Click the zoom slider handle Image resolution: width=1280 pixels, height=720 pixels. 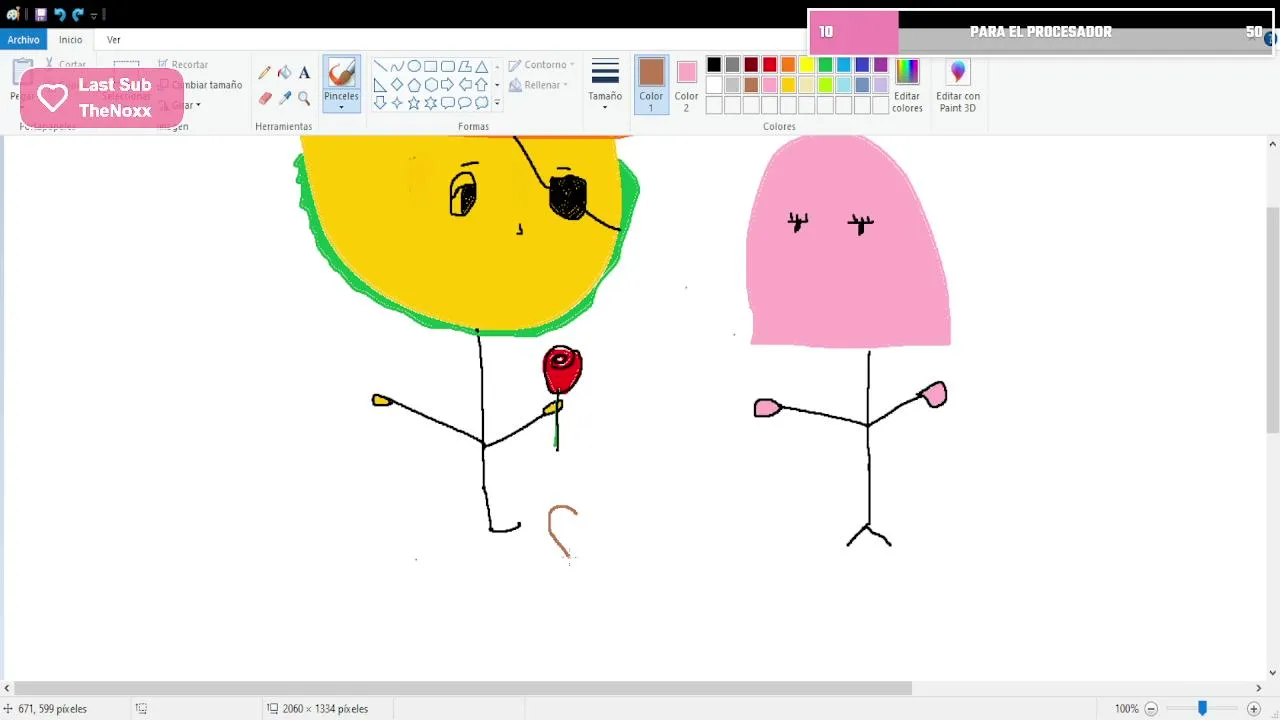pyautogui.click(x=1202, y=708)
